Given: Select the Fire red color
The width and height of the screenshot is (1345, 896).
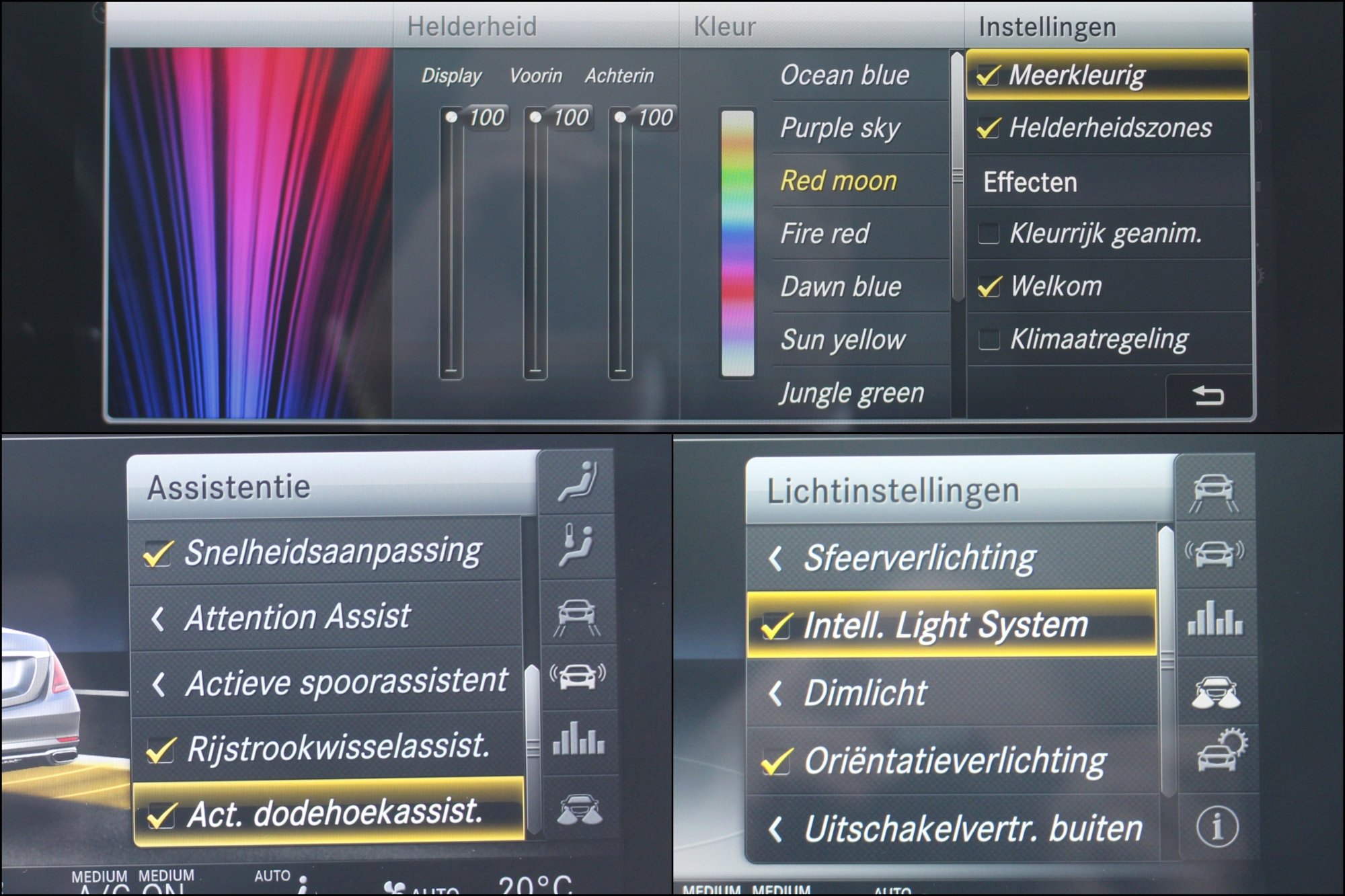Looking at the screenshot, I should (824, 233).
